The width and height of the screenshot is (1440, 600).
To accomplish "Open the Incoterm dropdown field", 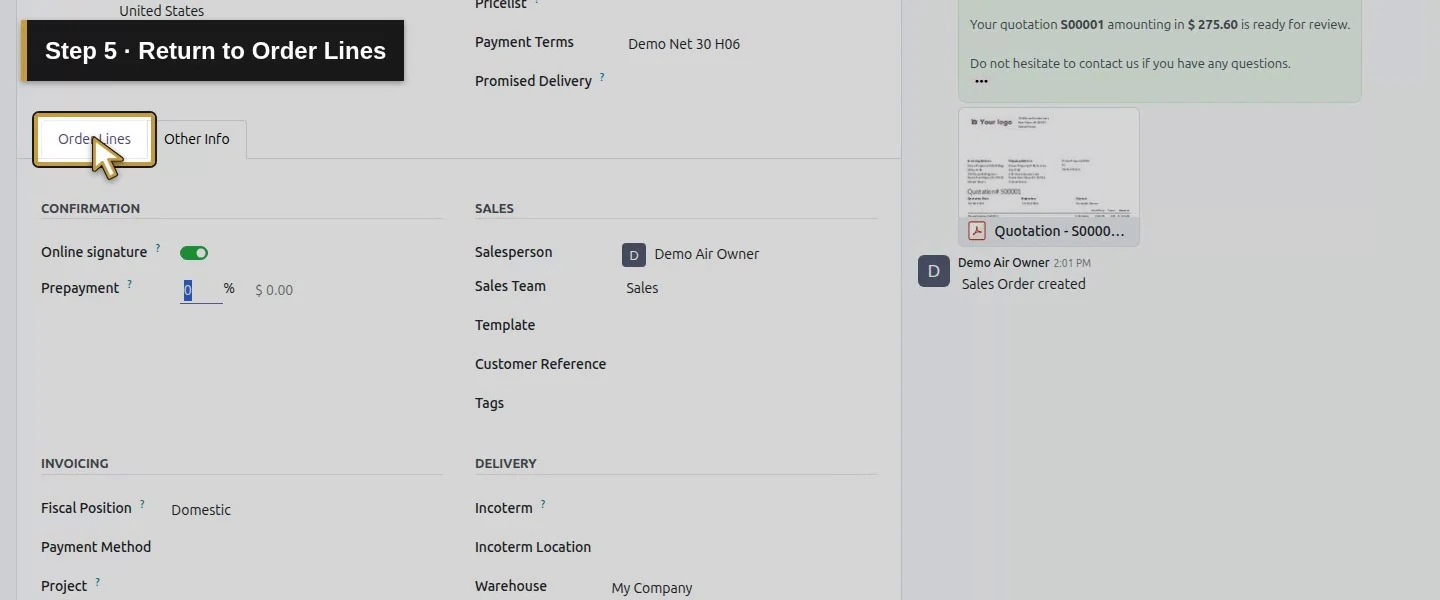I will (742, 509).
